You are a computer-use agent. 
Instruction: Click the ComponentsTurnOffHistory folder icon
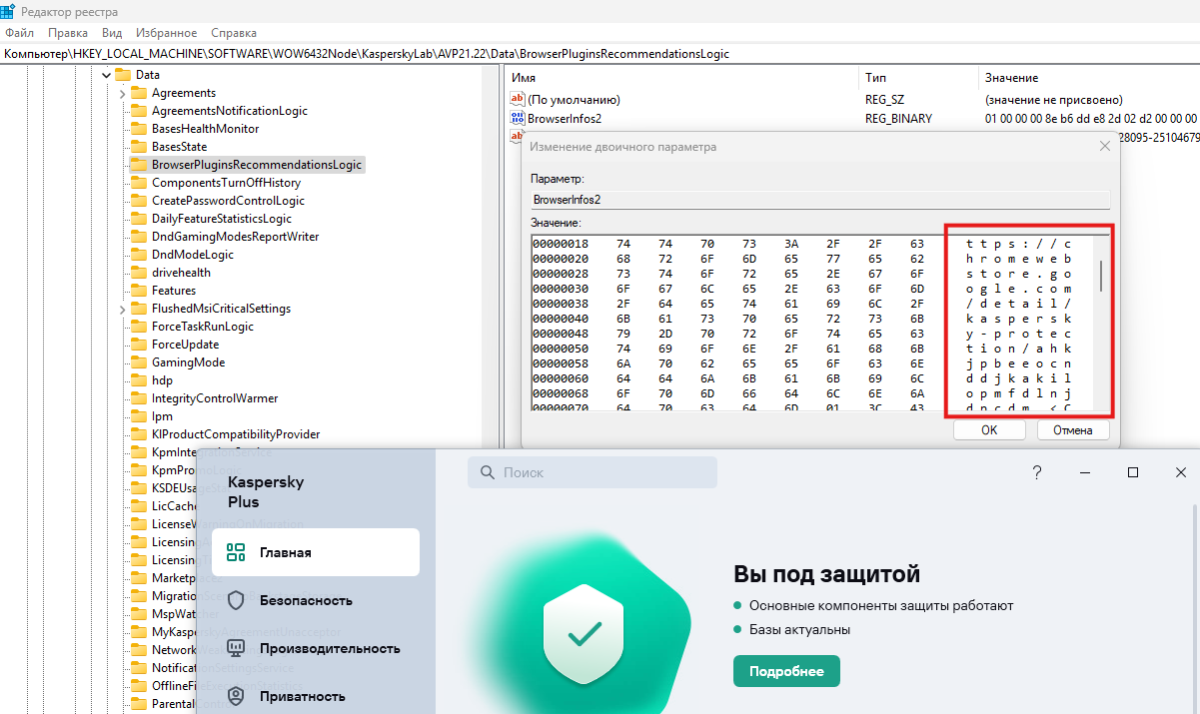[x=139, y=183]
